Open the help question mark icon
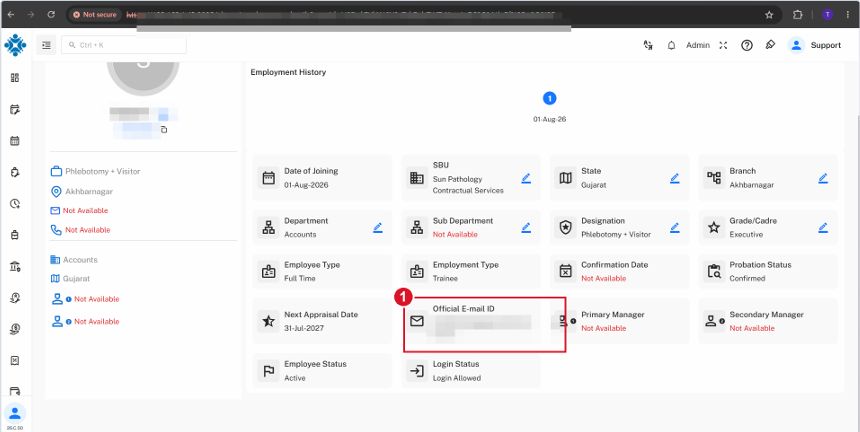Image resolution: width=860 pixels, height=432 pixels. pos(746,46)
